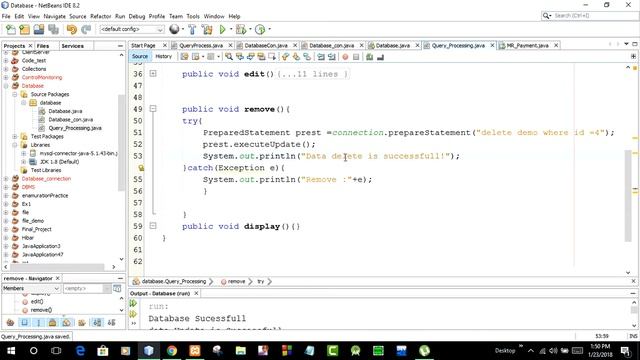Open the Tools menu

click(x=193, y=16)
